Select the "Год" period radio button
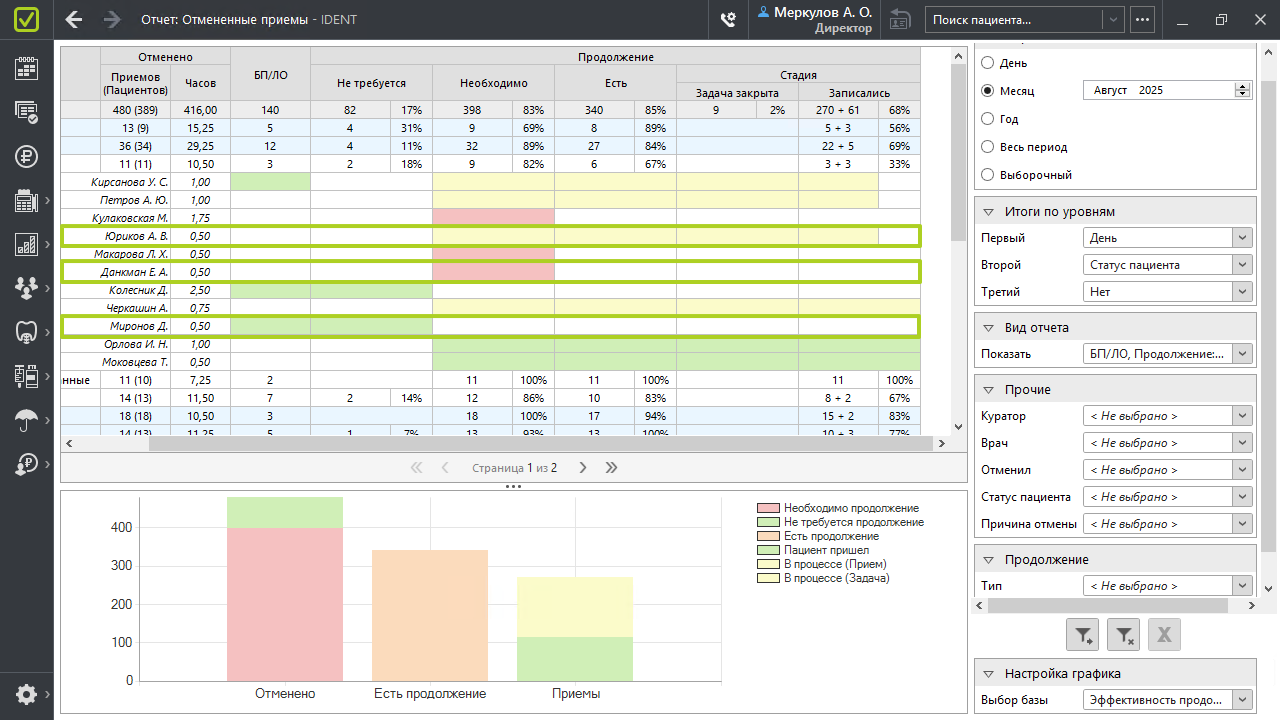The height and width of the screenshot is (720, 1280). click(x=988, y=119)
